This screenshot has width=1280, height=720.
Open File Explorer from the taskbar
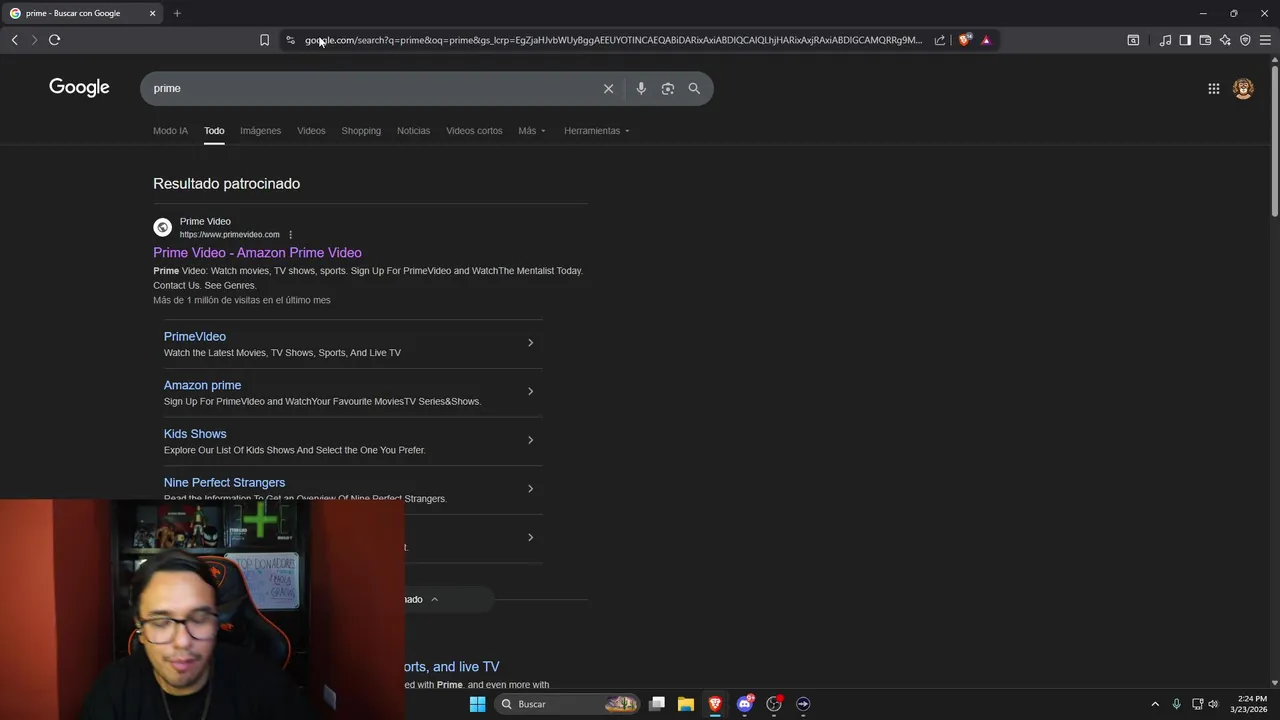tap(686, 704)
